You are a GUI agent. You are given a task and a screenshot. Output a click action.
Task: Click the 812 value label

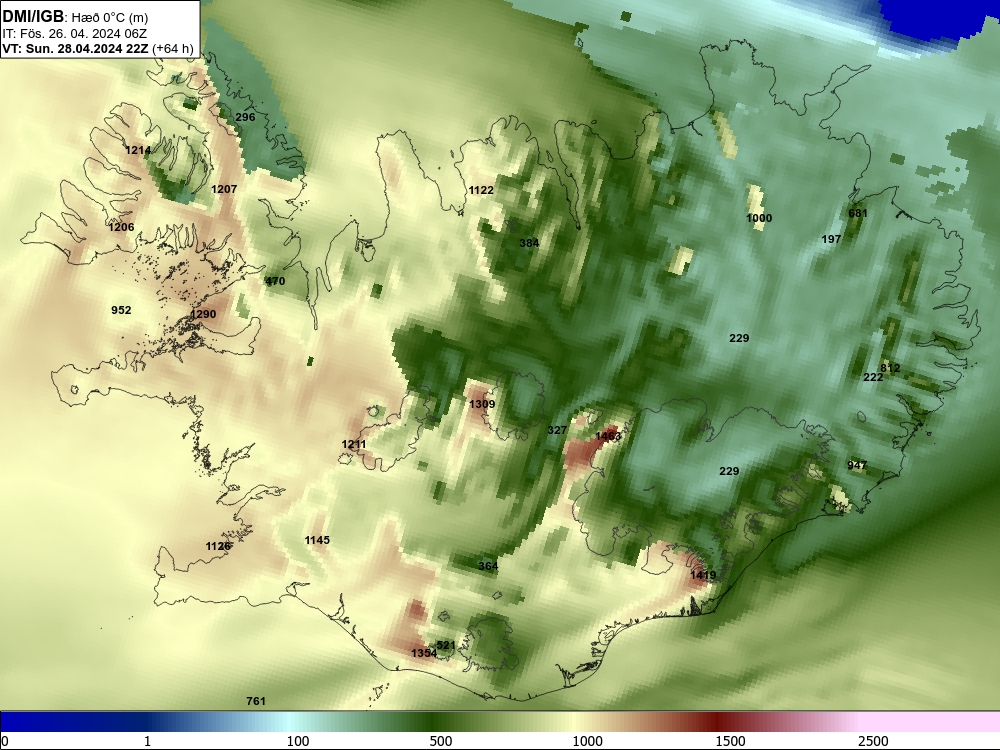[x=890, y=369]
